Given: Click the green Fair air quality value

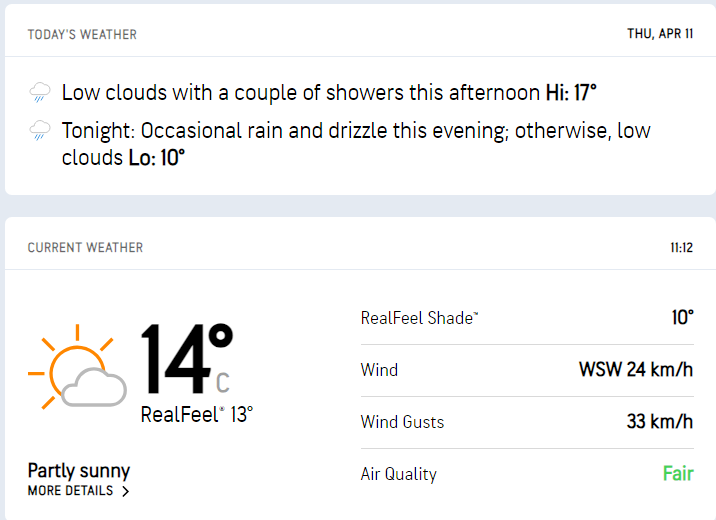Looking at the screenshot, I should pos(677,474).
